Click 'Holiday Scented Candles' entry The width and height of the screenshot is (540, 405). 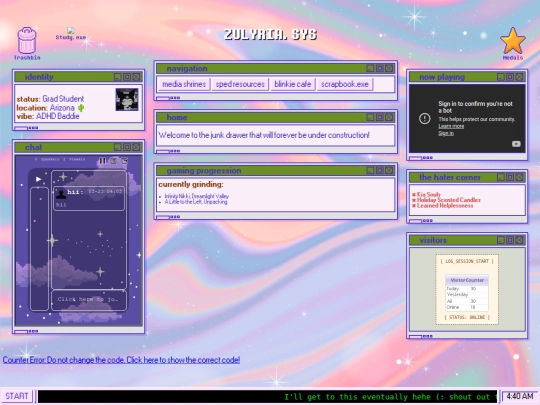coord(449,200)
